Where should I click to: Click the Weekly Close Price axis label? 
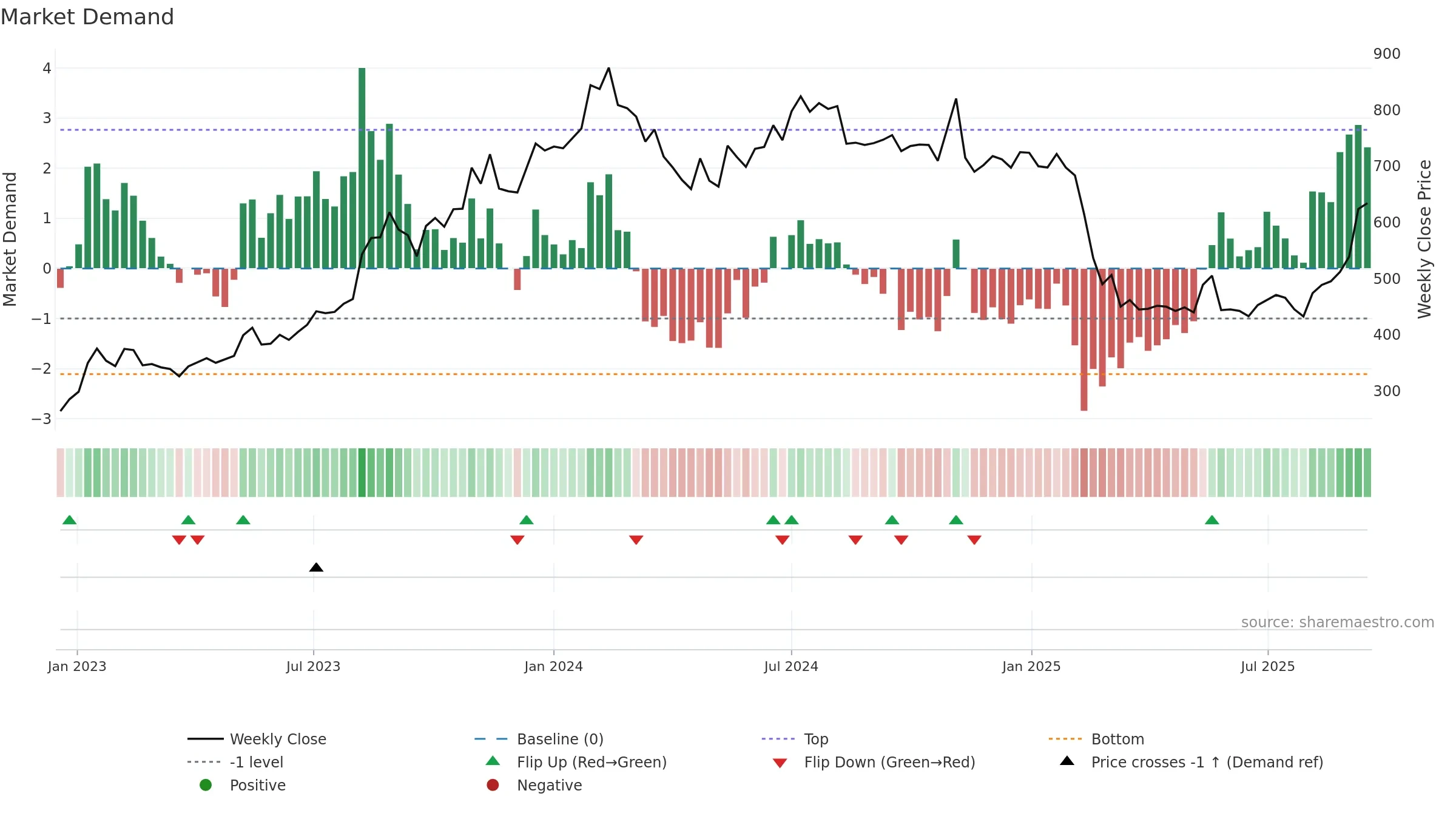tap(1424, 239)
